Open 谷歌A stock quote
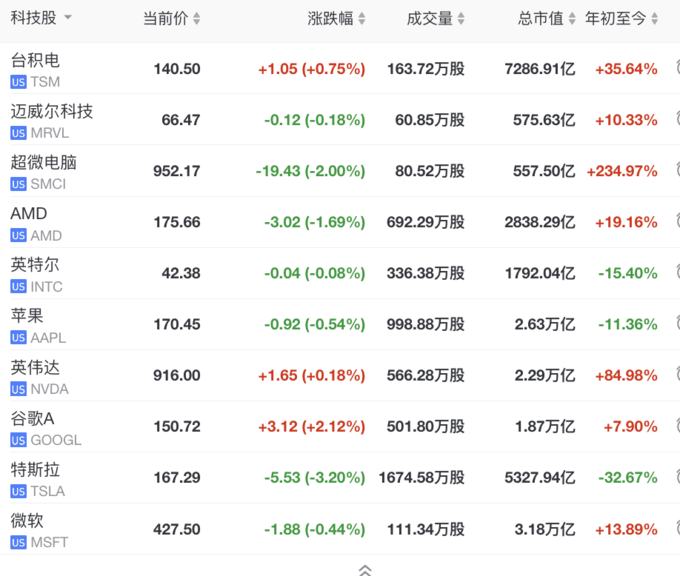Image resolution: width=680 pixels, height=576 pixels. pos(32,418)
